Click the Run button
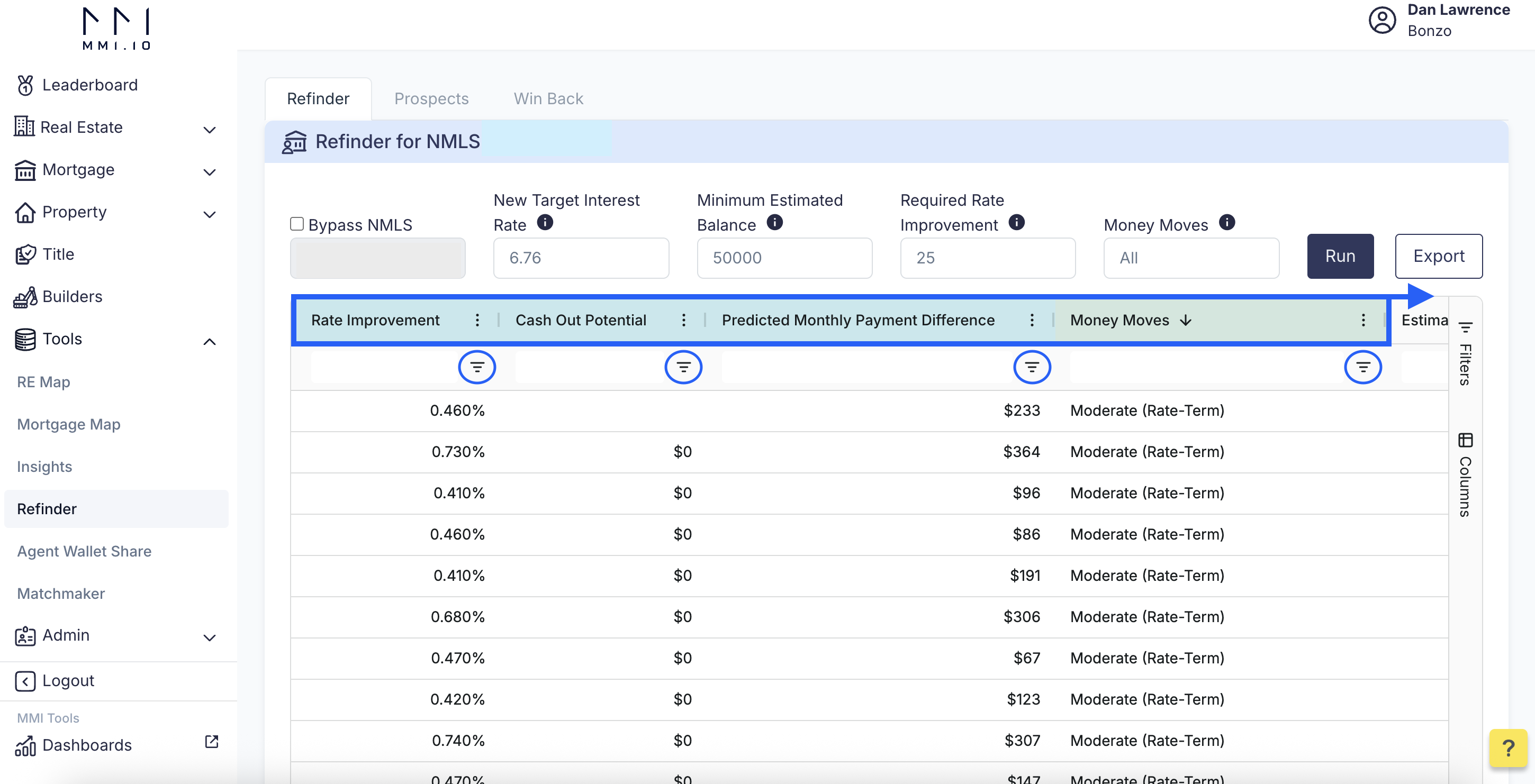Image resolution: width=1535 pixels, height=784 pixels. point(1340,256)
